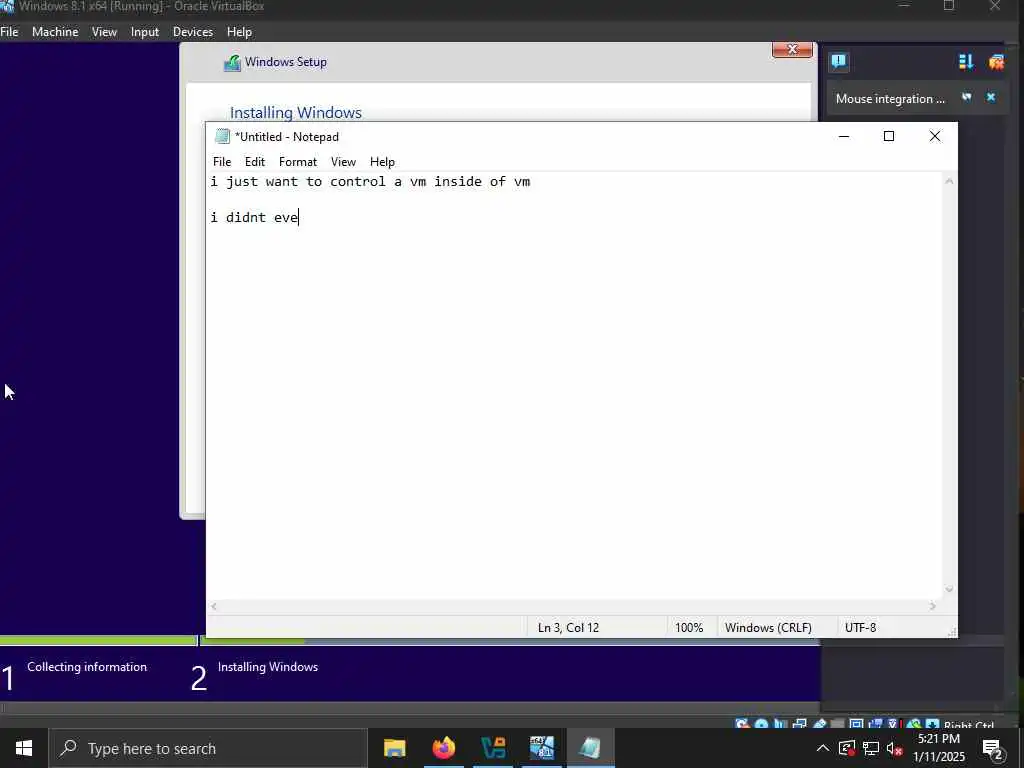
Task: Click the green setup progress bar
Action: [x=101, y=641]
